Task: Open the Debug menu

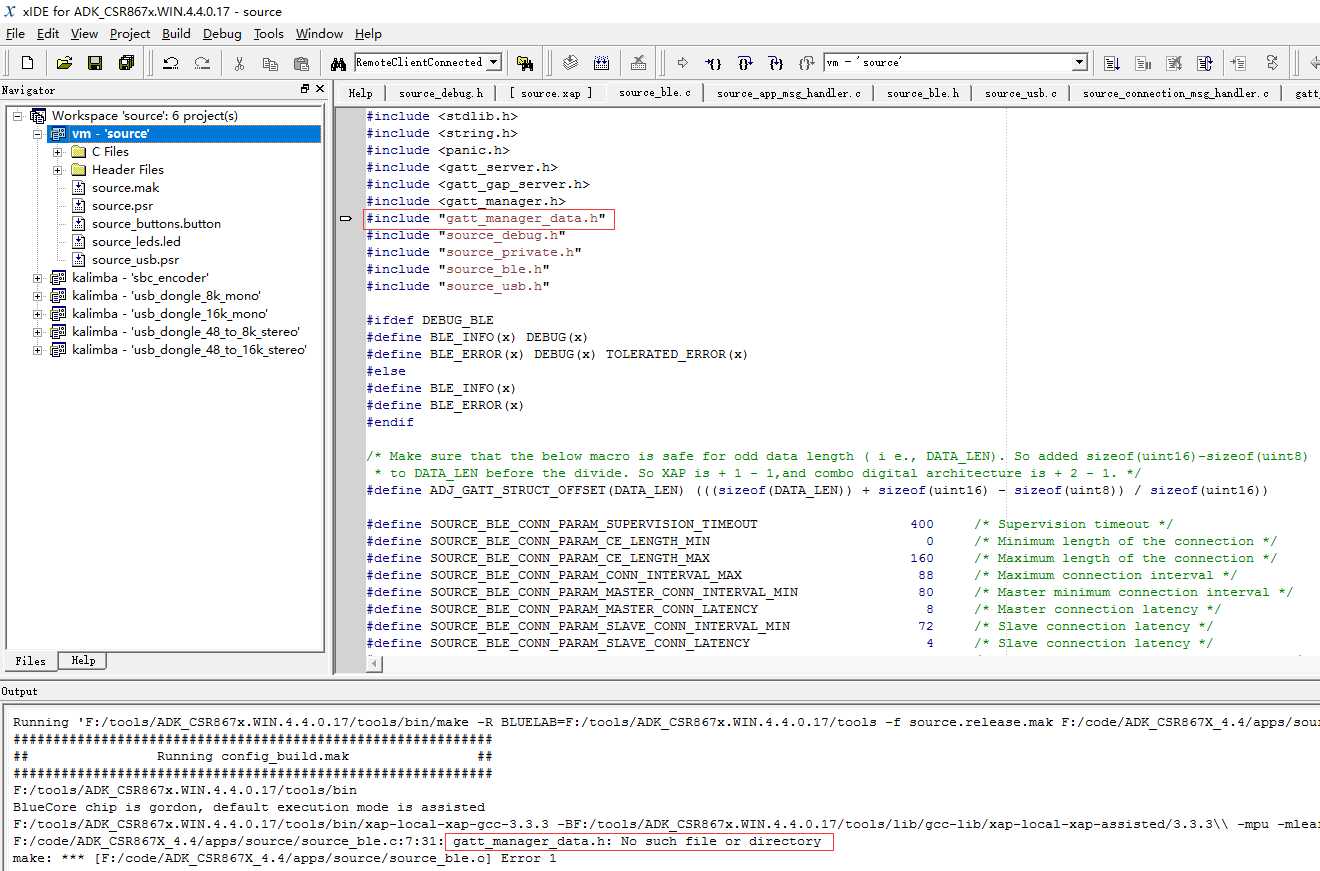Action: 222,33
